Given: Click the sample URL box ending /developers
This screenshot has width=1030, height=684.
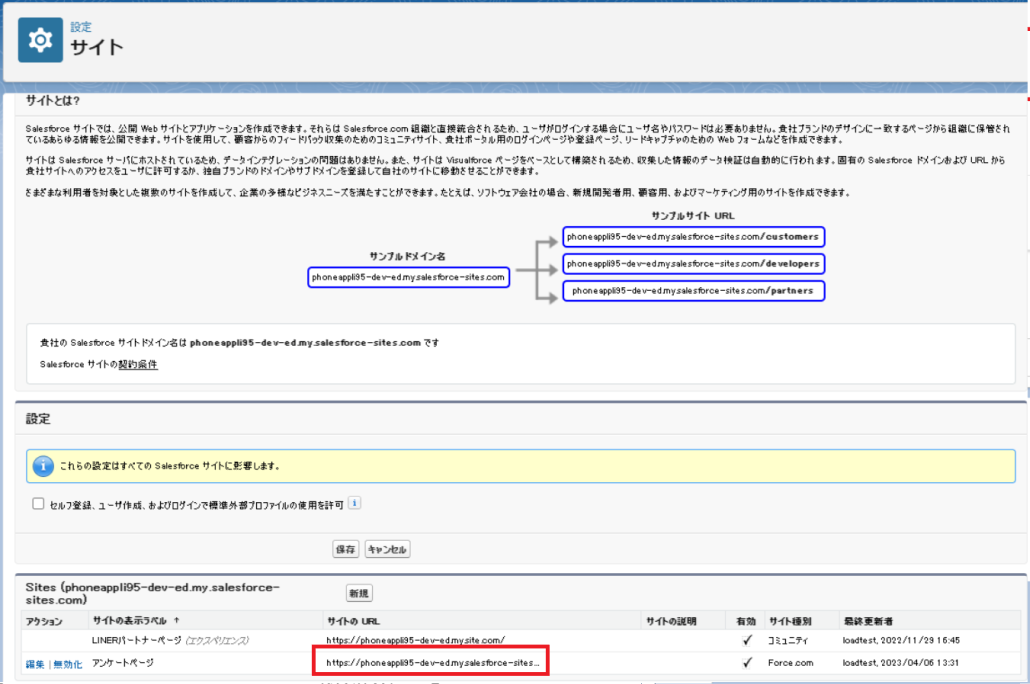Looking at the screenshot, I should tap(693, 263).
